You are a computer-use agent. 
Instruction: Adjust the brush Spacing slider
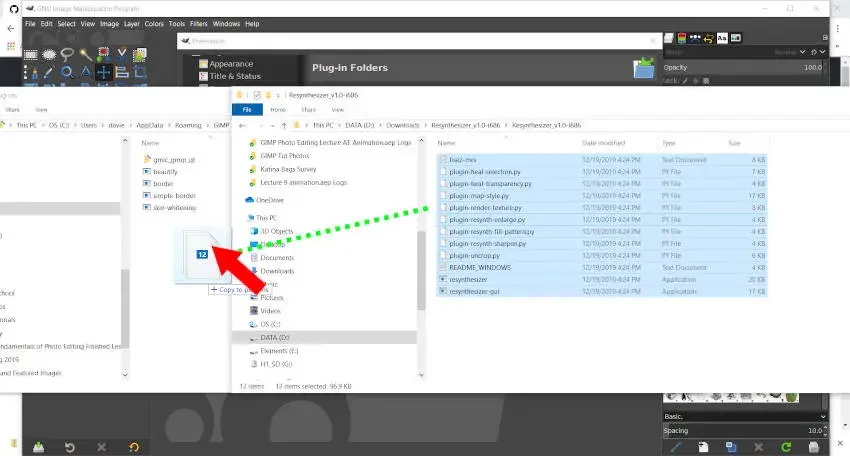(x=744, y=431)
